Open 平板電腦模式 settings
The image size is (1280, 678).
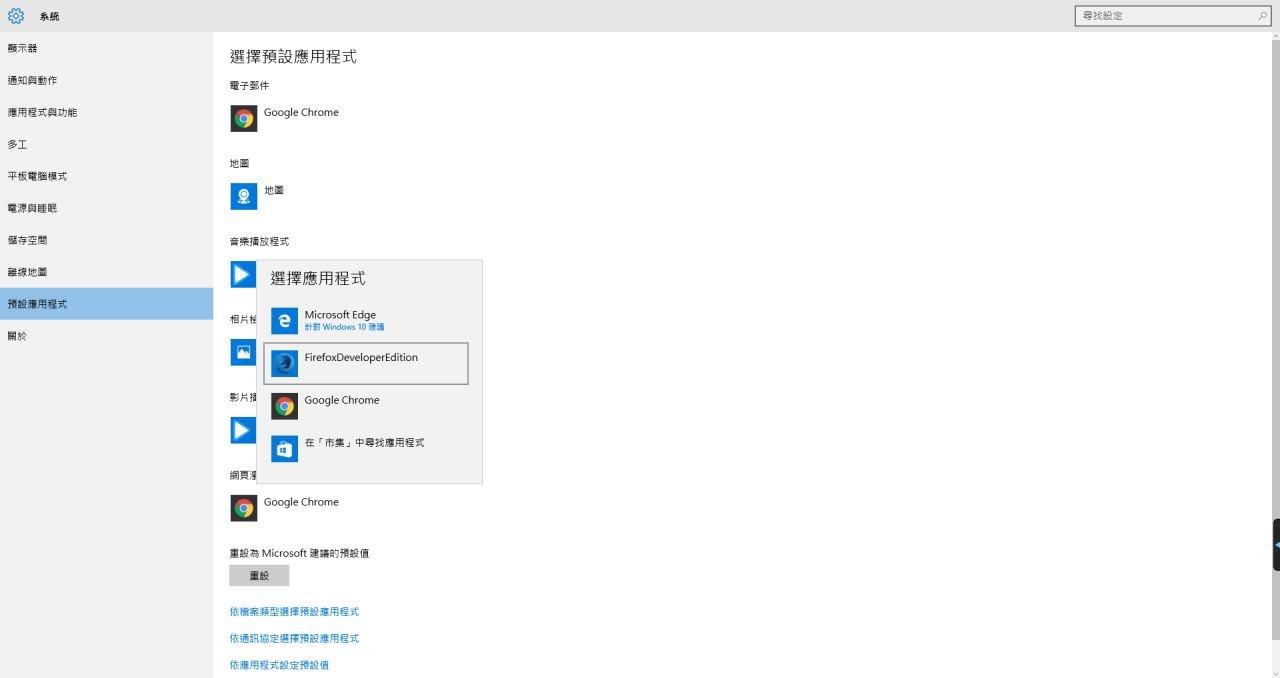pyautogui.click(x=106, y=176)
